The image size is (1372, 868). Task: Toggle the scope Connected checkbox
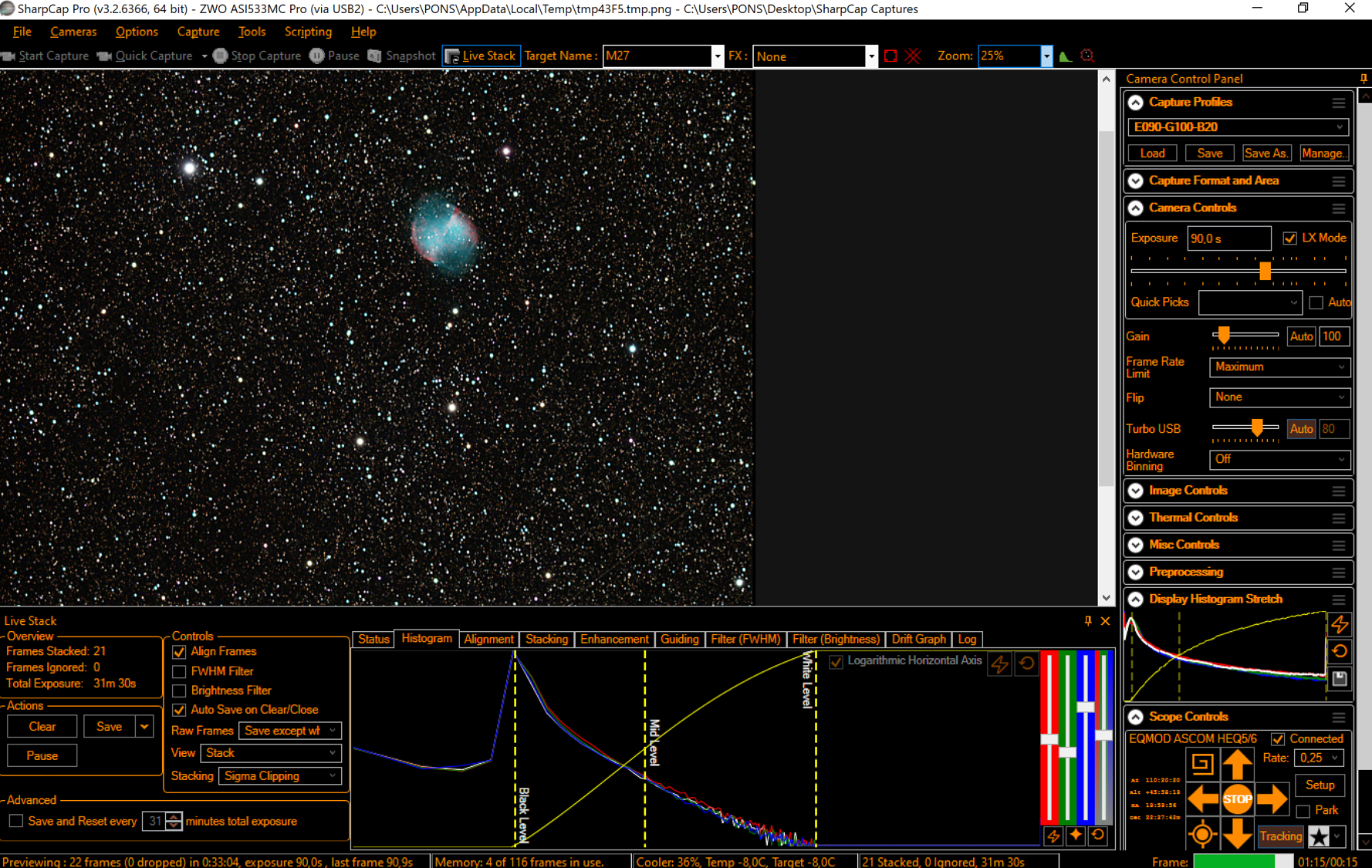1278,739
